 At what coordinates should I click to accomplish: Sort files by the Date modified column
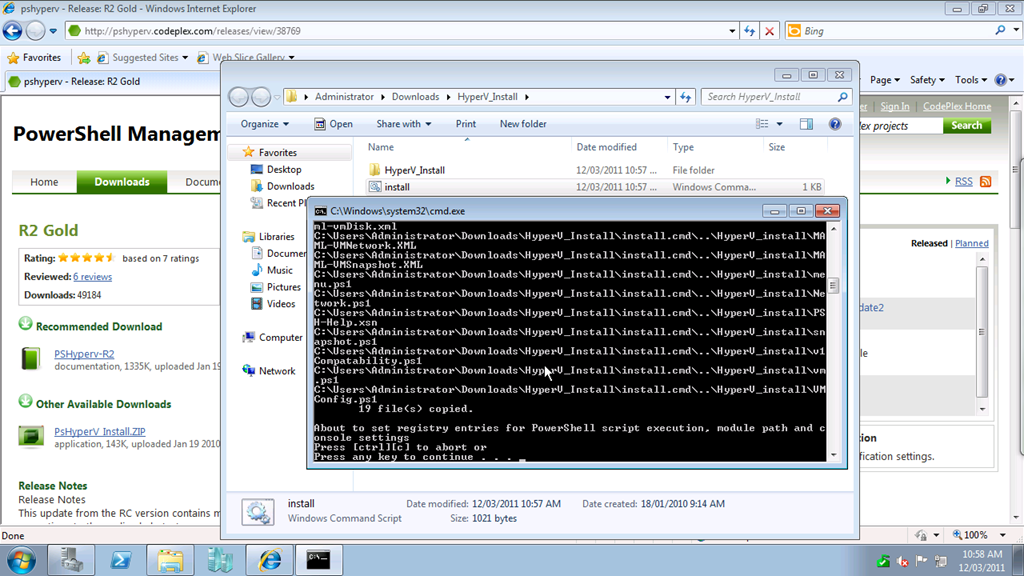(x=606, y=147)
